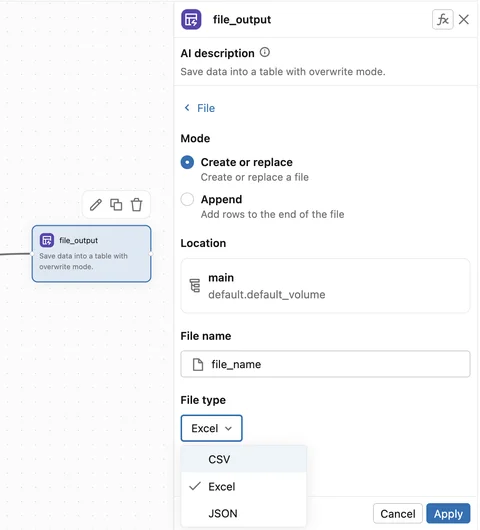Click the 'Save data into a table' description text

[283, 72]
